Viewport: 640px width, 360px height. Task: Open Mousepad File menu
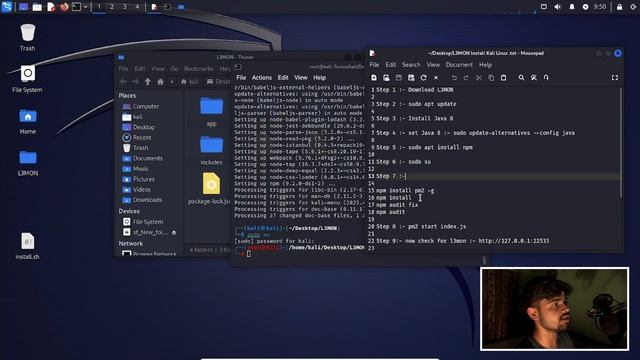tap(374, 65)
